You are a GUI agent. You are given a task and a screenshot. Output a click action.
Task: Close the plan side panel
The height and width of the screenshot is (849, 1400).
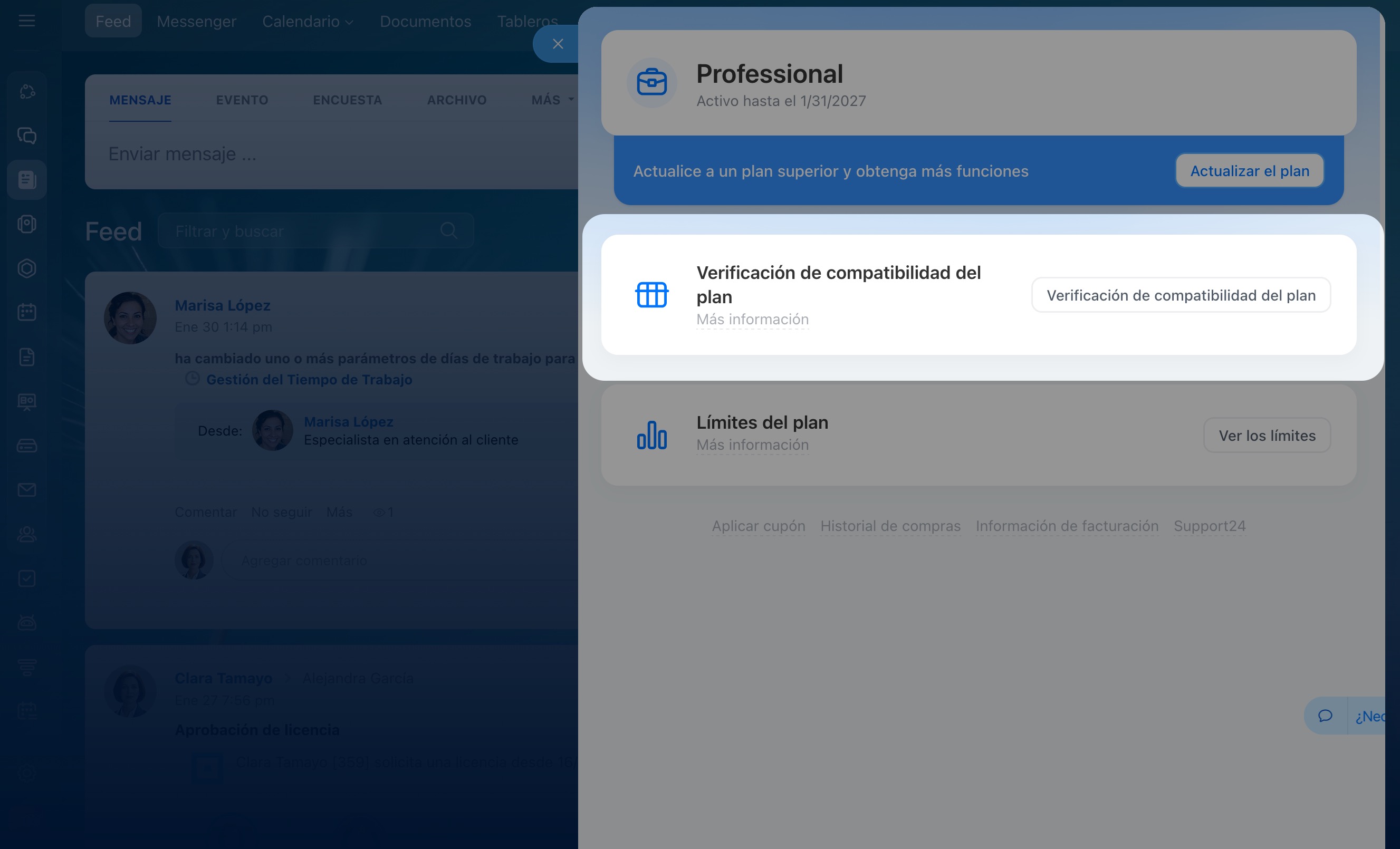(x=558, y=44)
